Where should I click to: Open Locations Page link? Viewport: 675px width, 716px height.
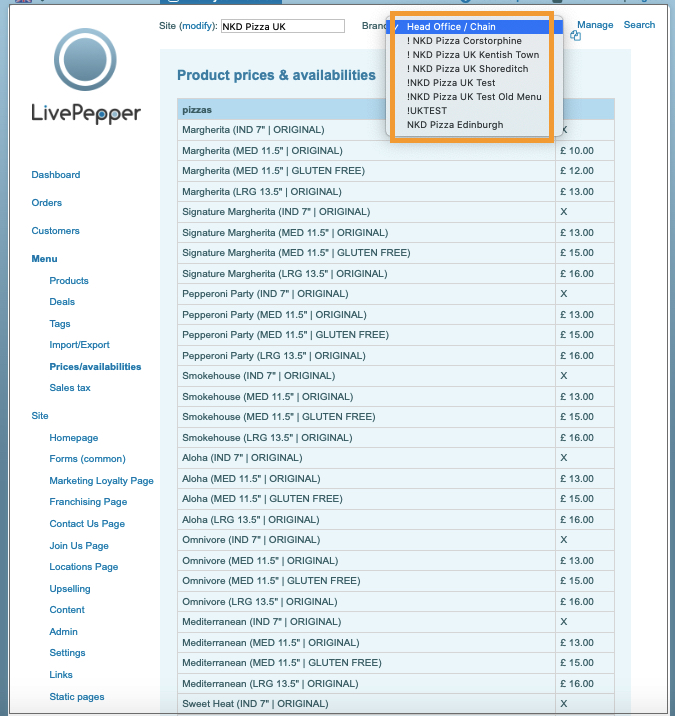[x=84, y=567]
